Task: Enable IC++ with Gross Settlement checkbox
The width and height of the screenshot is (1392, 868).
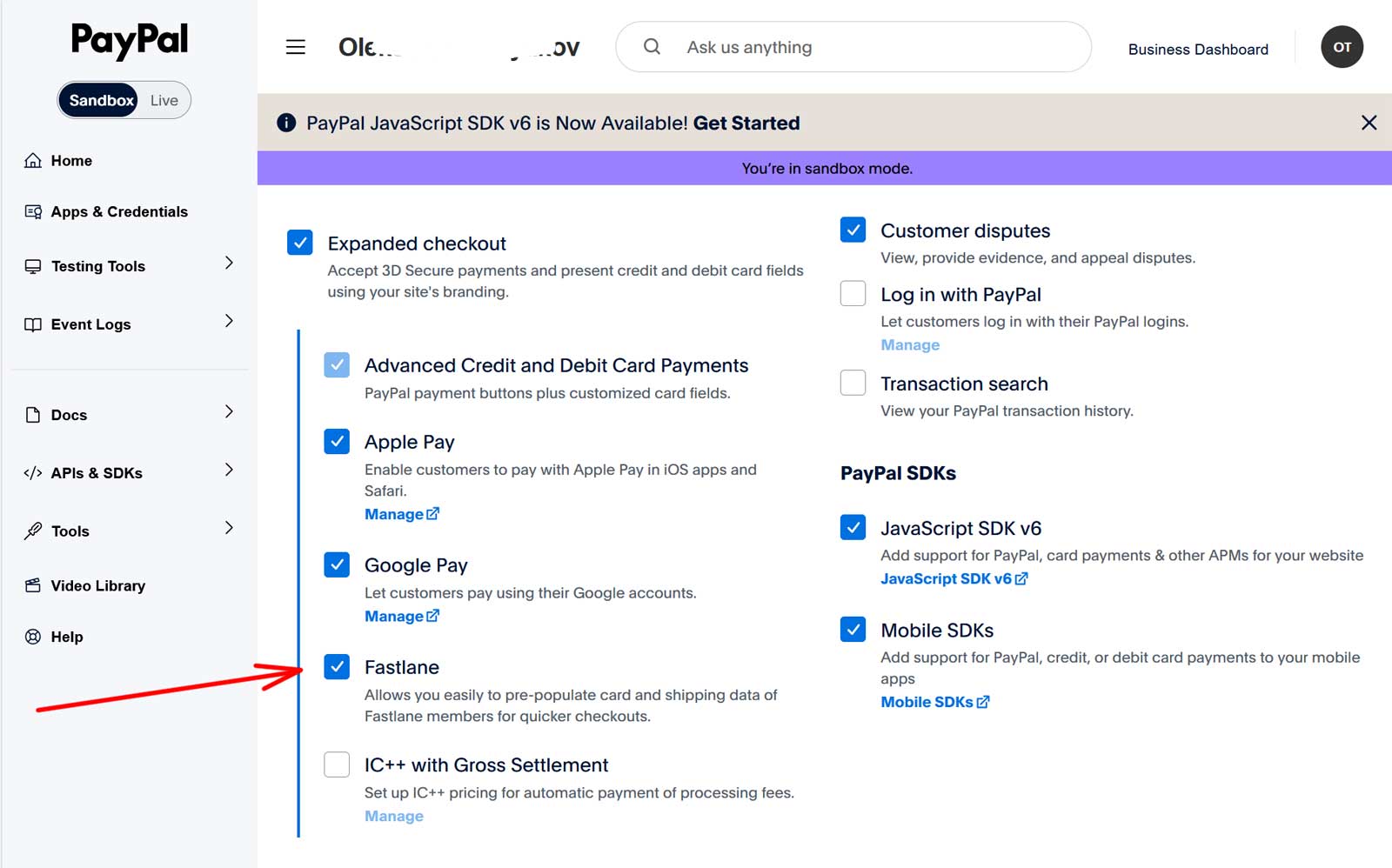Action: click(337, 765)
